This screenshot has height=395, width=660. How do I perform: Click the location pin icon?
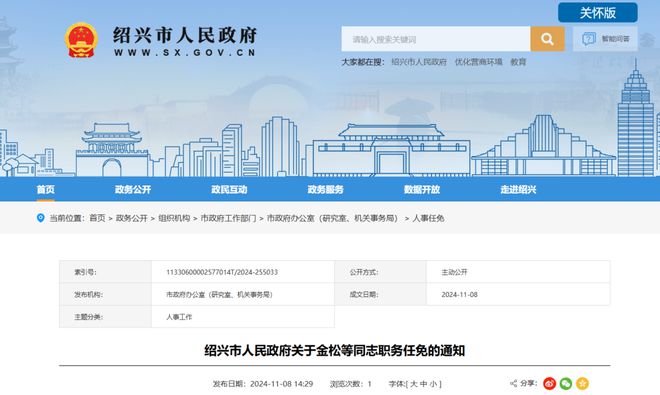click(x=40, y=218)
